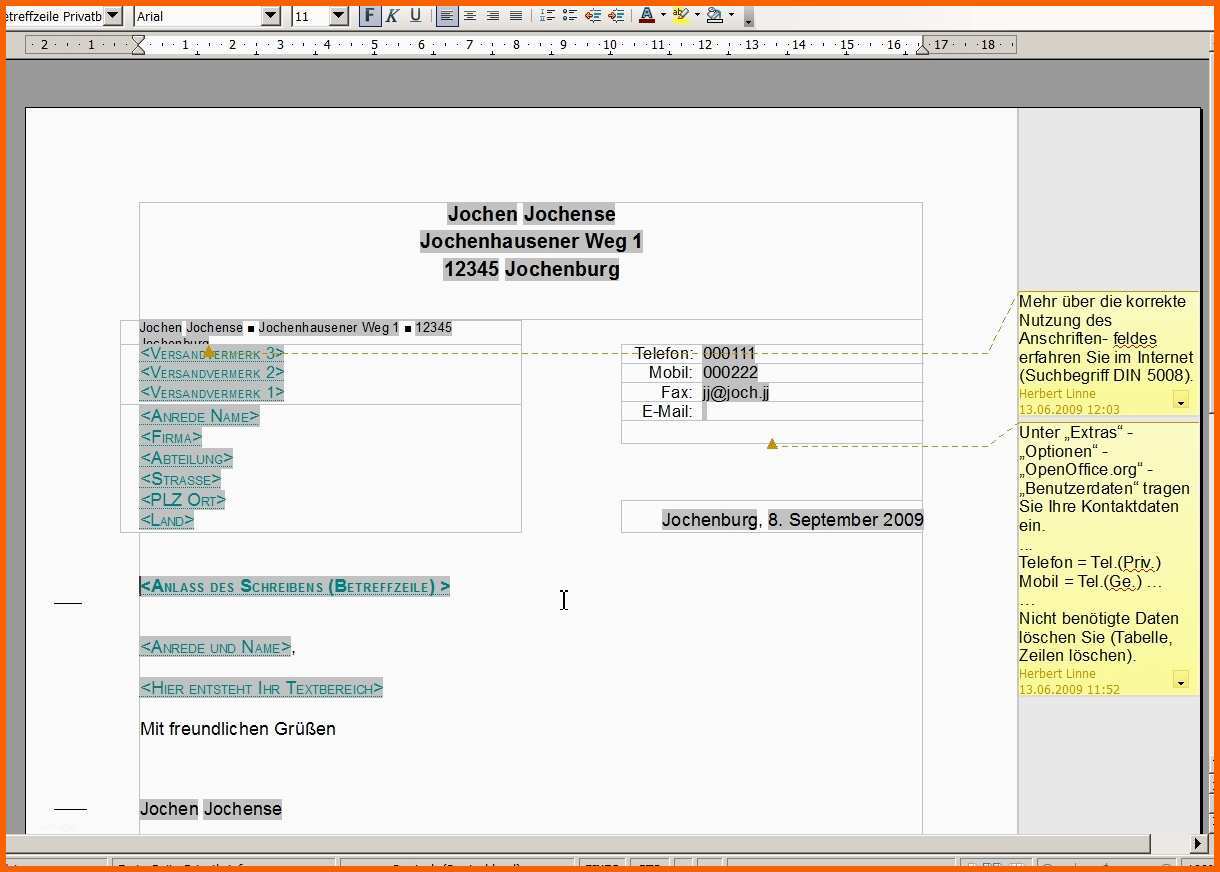Center the paragraph text
Screen dimensions: 1220x872
[469, 16]
